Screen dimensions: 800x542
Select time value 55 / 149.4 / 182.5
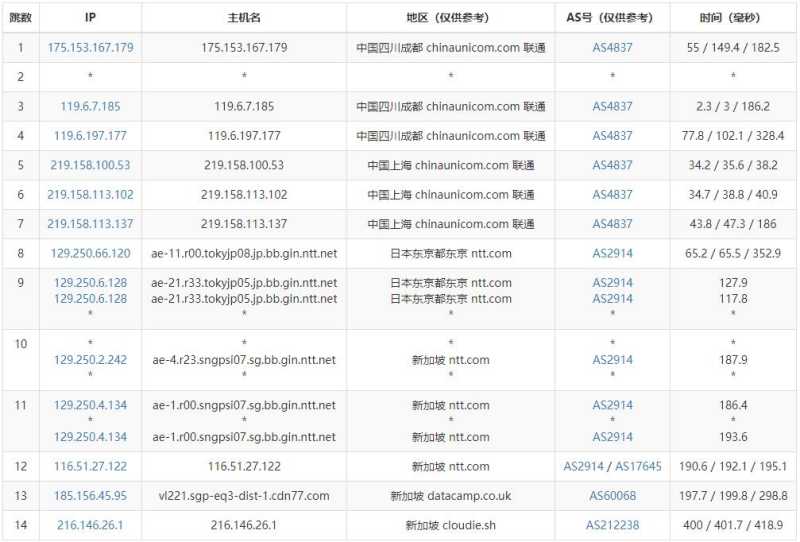click(x=733, y=47)
